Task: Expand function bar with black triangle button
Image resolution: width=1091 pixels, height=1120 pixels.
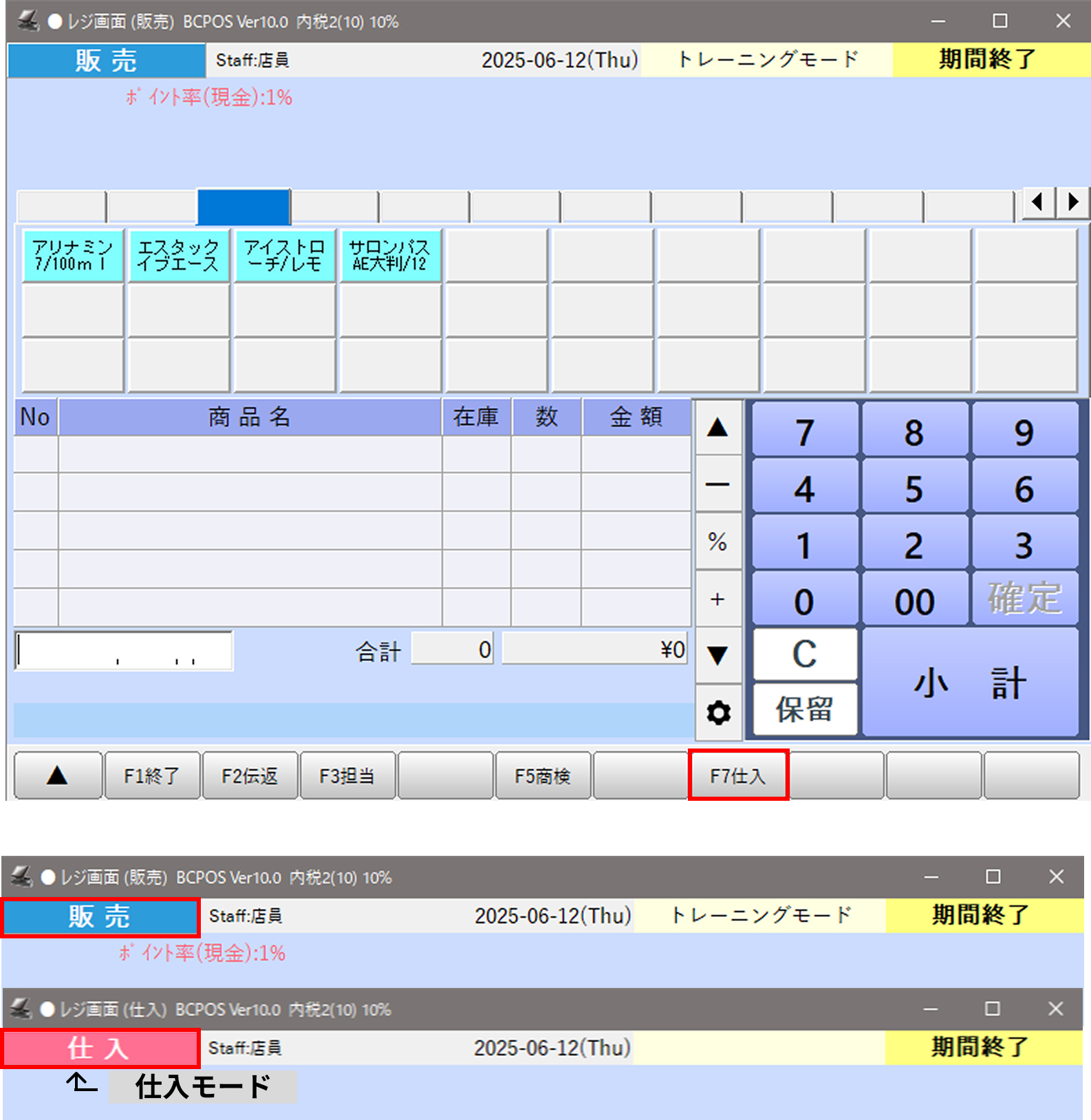Action: tap(58, 776)
